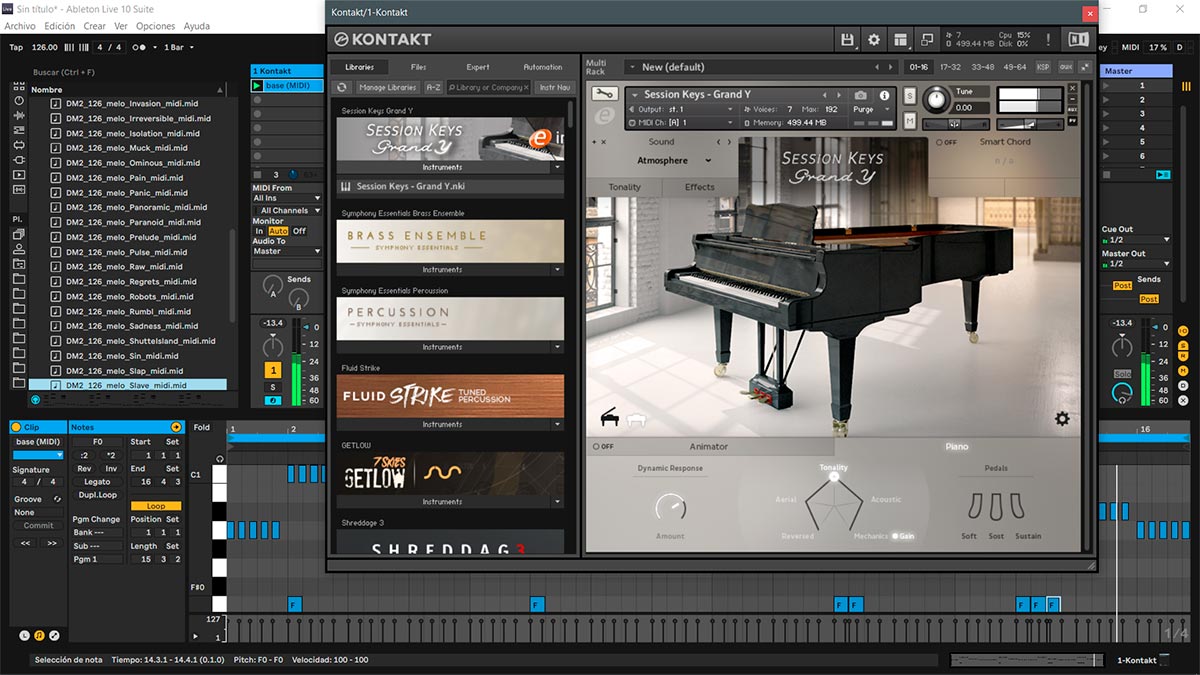Open Effects section in instrument
This screenshot has height=675, width=1200.
(x=700, y=187)
